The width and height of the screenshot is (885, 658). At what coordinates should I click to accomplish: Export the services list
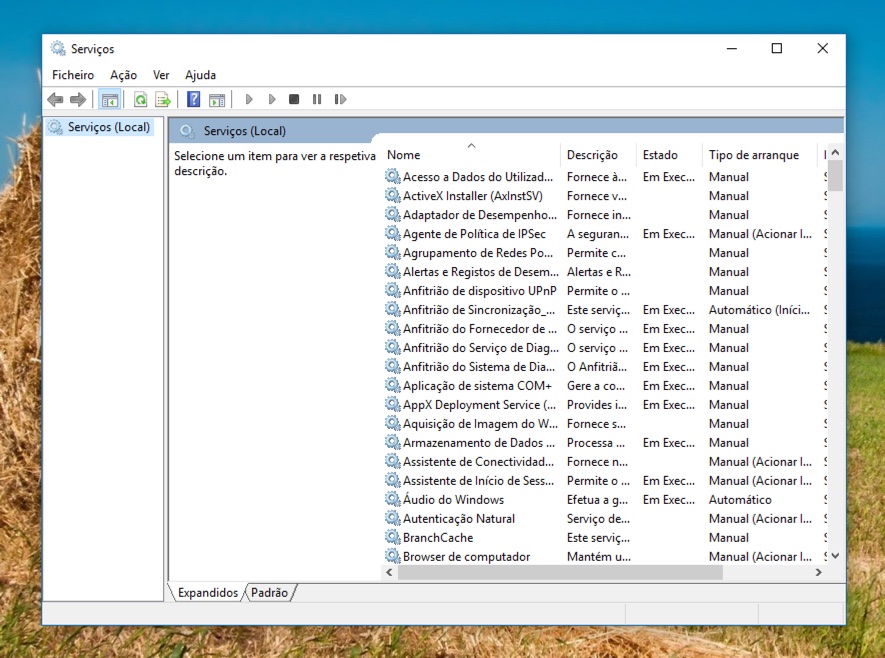(x=162, y=99)
